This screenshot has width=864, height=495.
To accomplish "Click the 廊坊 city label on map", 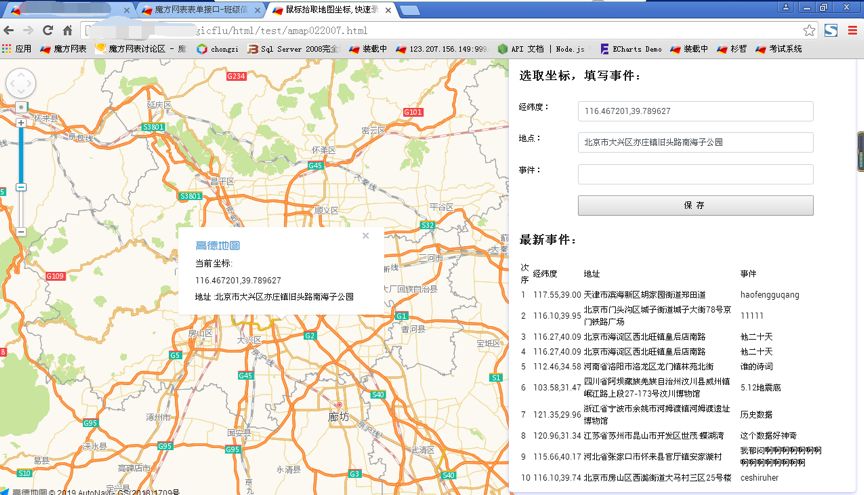I will [x=338, y=417].
